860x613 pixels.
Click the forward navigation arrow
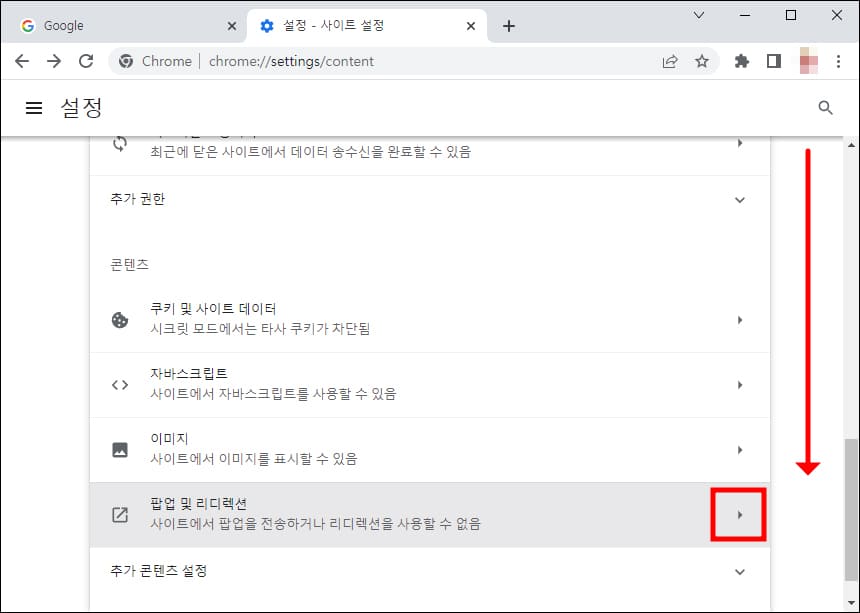click(54, 61)
